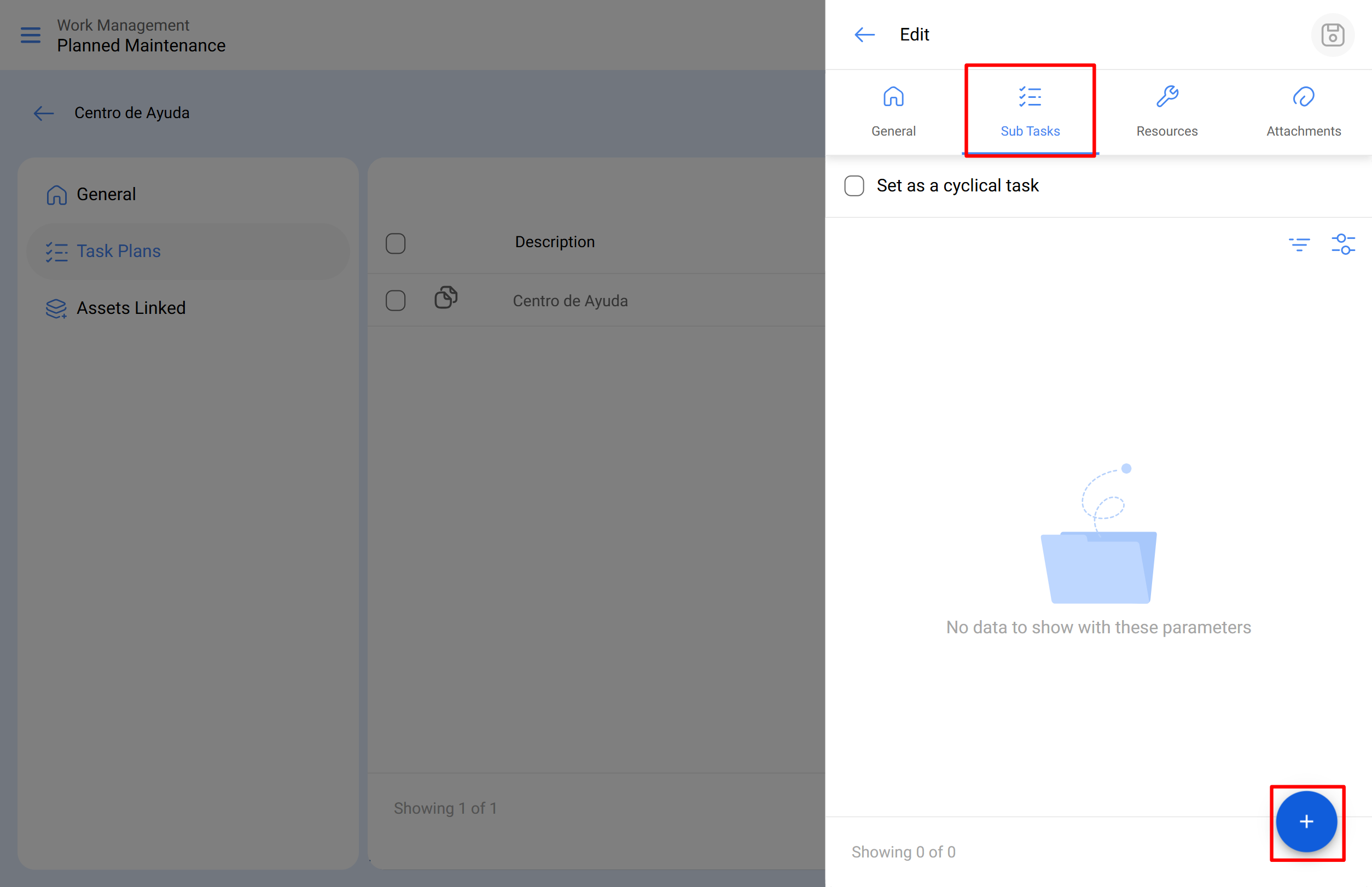This screenshot has width=1372, height=887.
Task: Click the back arrow in Edit panel
Action: click(864, 34)
